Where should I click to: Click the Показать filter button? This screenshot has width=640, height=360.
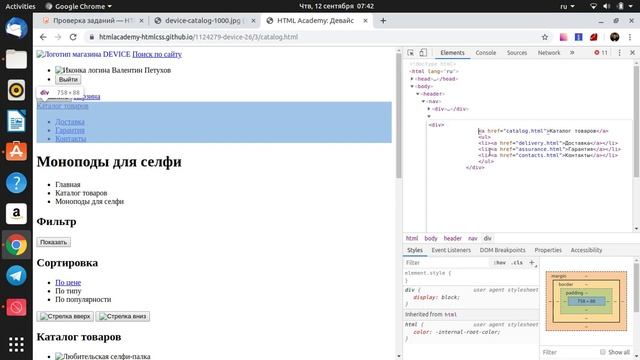[x=53, y=242]
